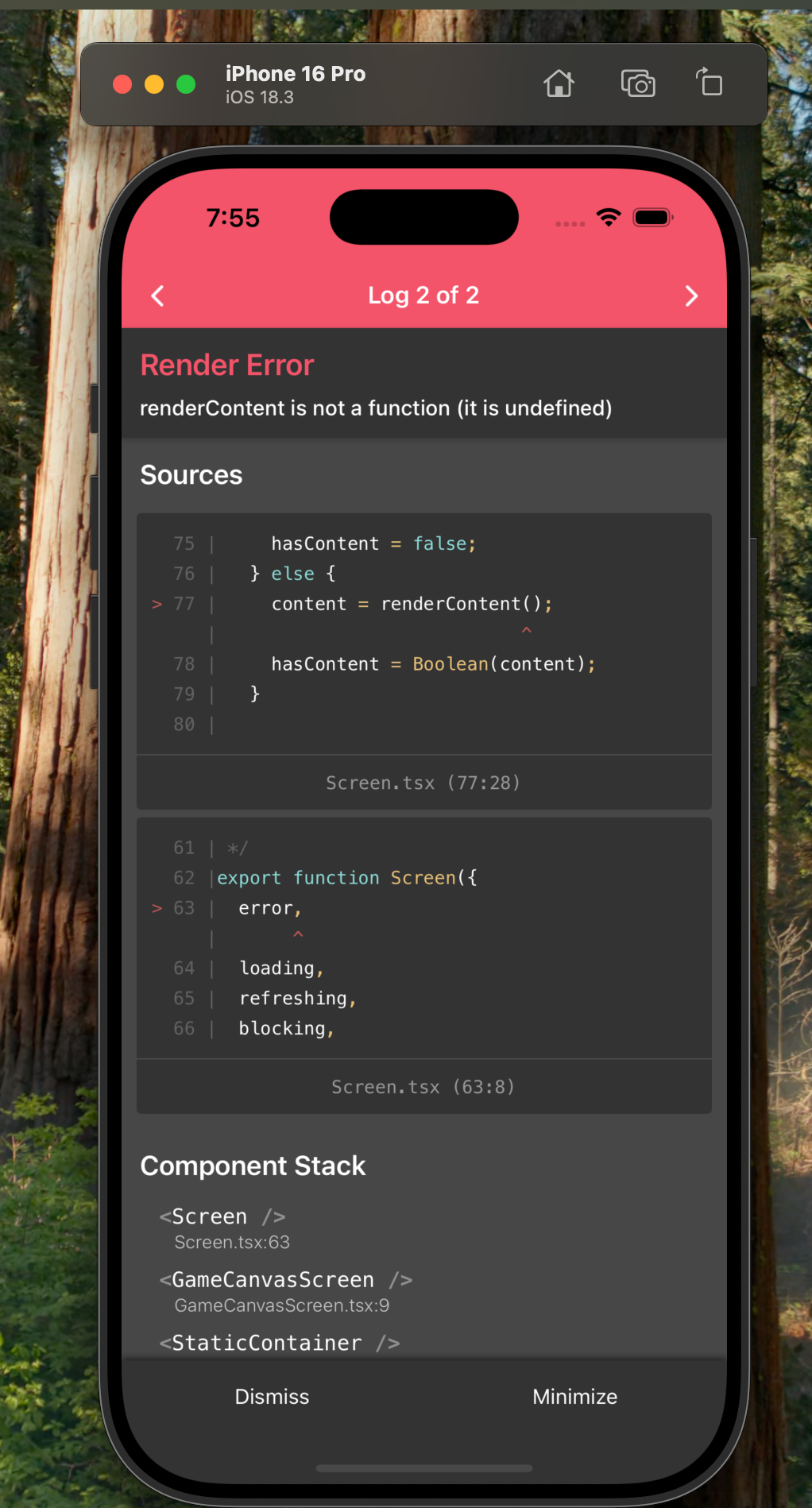Click the iPhone 16 Pro window title
This screenshot has width=812, height=1508.
(295, 74)
